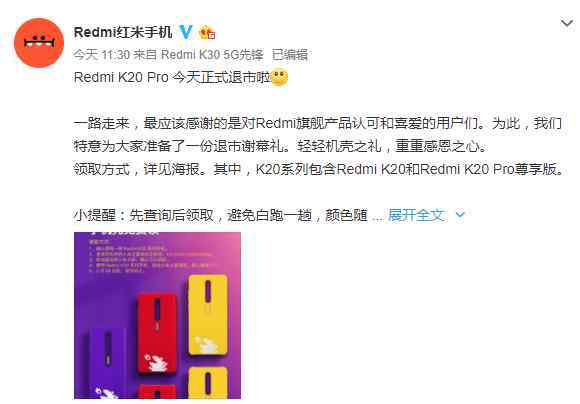This screenshot has height=404, width=580.
Task: Open the Redmi orange profile avatar
Action: (39, 43)
